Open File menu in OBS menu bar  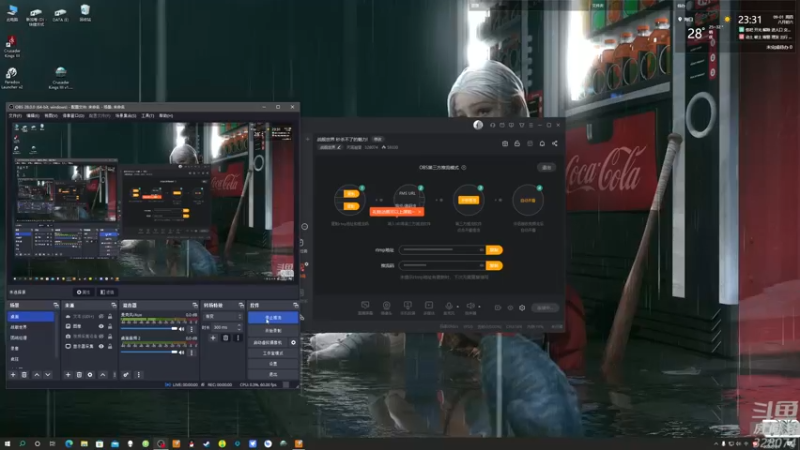(x=15, y=116)
